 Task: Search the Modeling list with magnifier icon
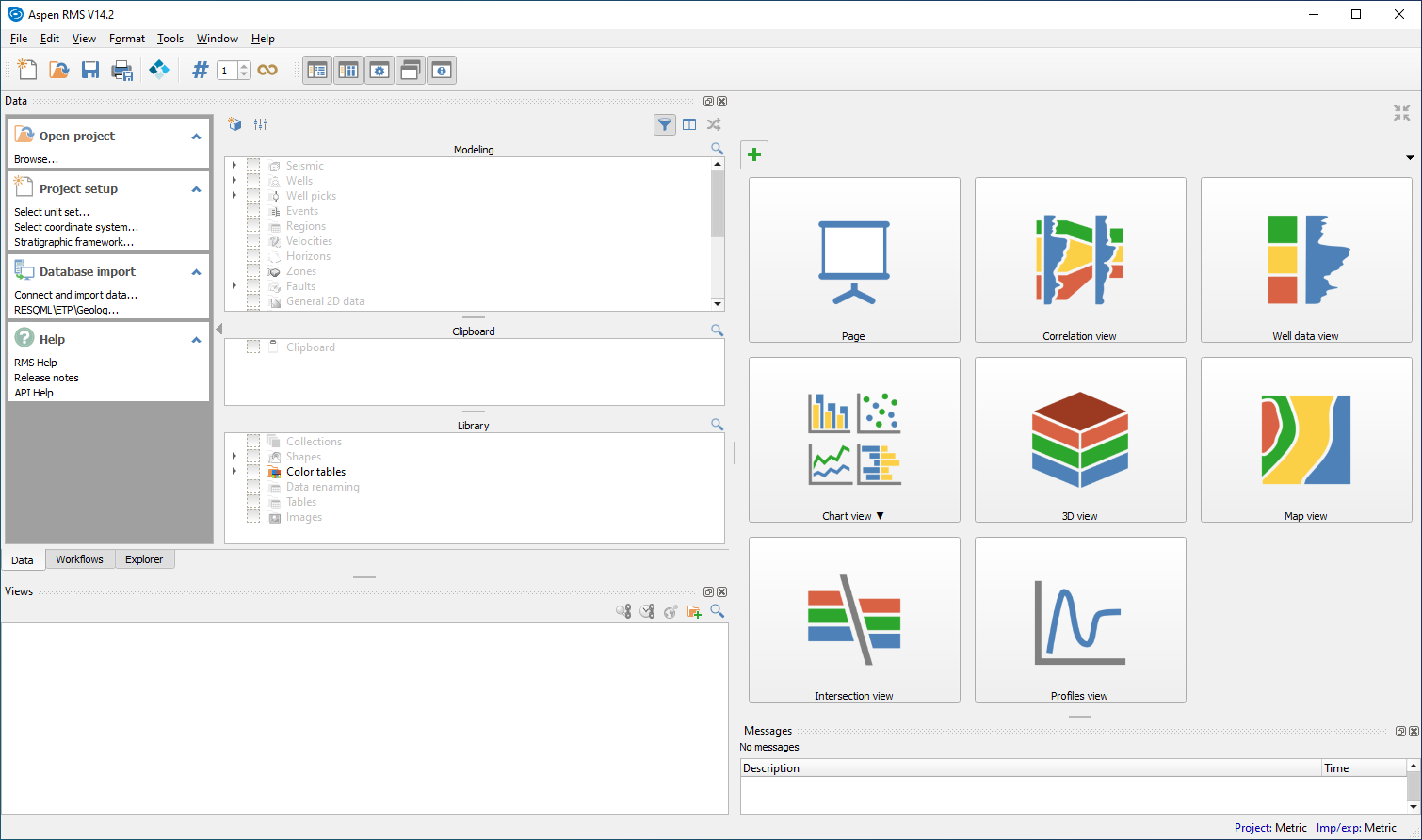coord(718,149)
